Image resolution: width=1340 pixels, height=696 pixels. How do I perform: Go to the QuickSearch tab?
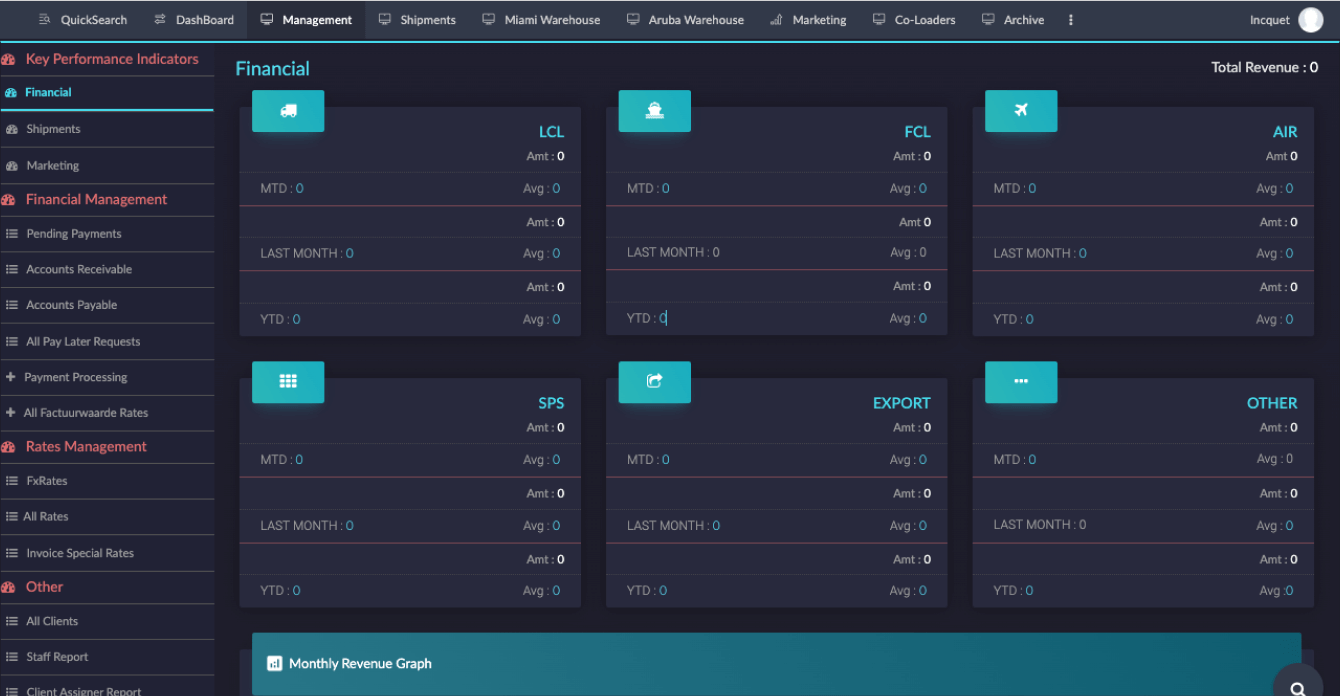click(83, 20)
